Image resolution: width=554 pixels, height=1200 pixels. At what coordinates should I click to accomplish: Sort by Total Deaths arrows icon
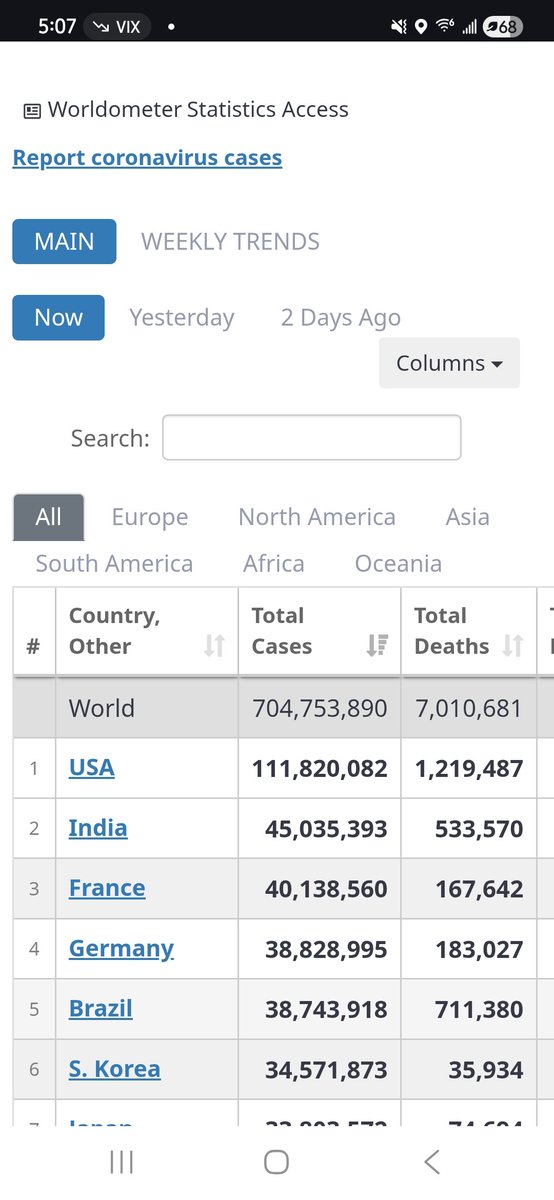point(512,646)
